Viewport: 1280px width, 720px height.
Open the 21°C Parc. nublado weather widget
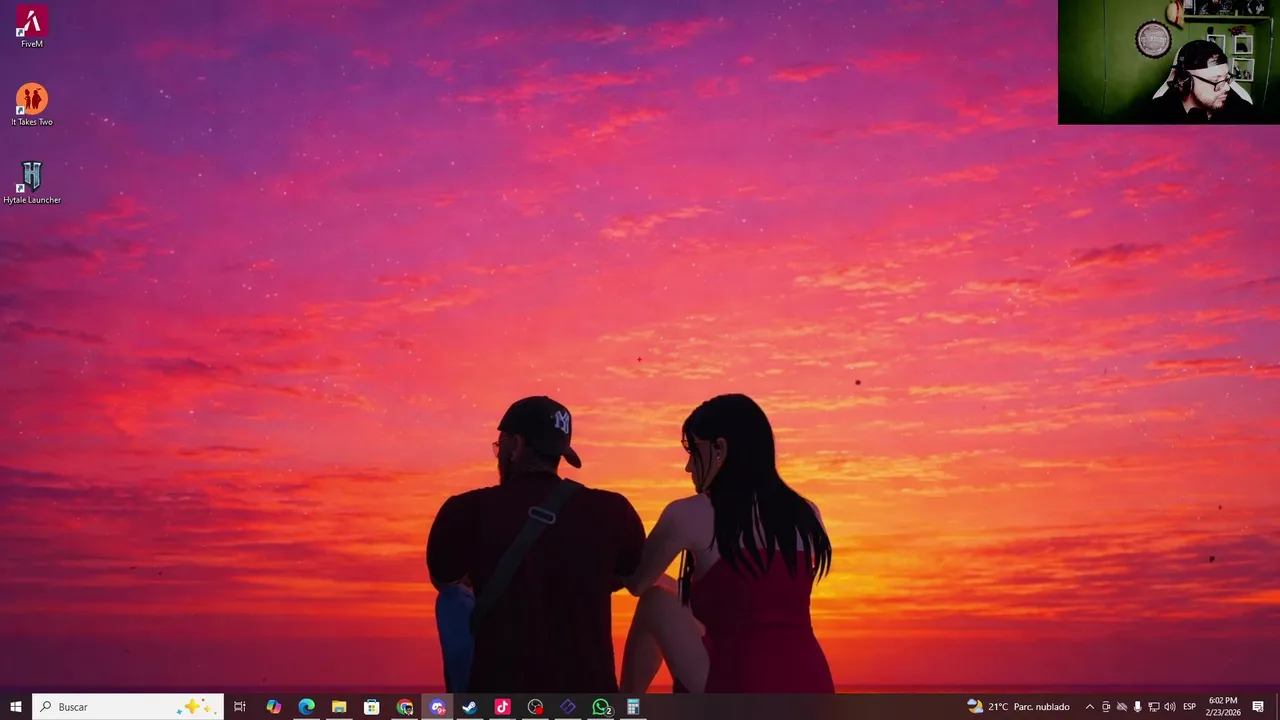(x=1018, y=707)
